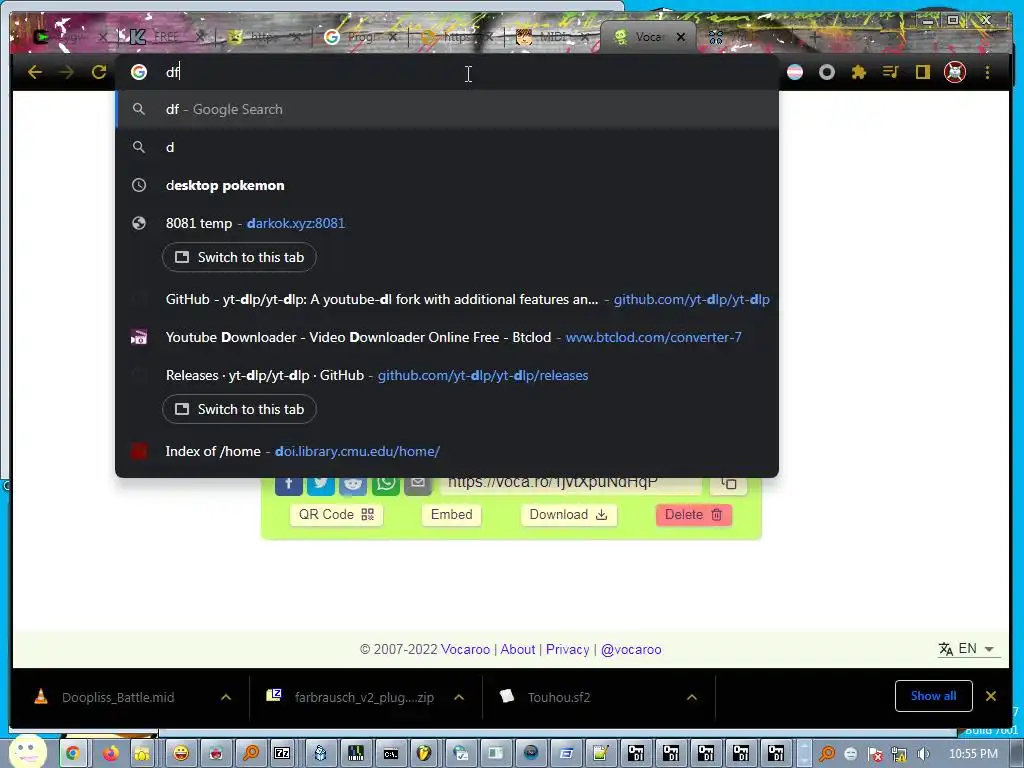Open the yellow folder icon in taskbar

pos(142,754)
